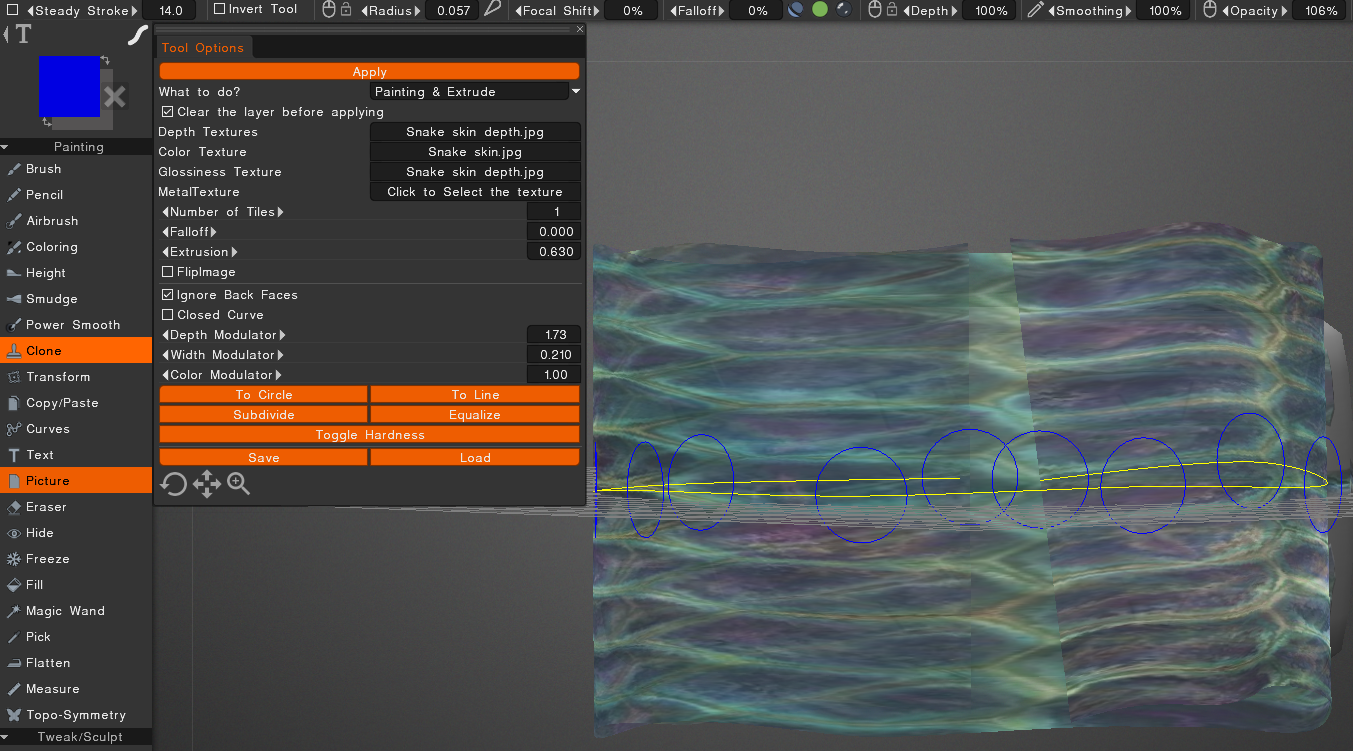Click the Tool Options tab

tap(203, 48)
